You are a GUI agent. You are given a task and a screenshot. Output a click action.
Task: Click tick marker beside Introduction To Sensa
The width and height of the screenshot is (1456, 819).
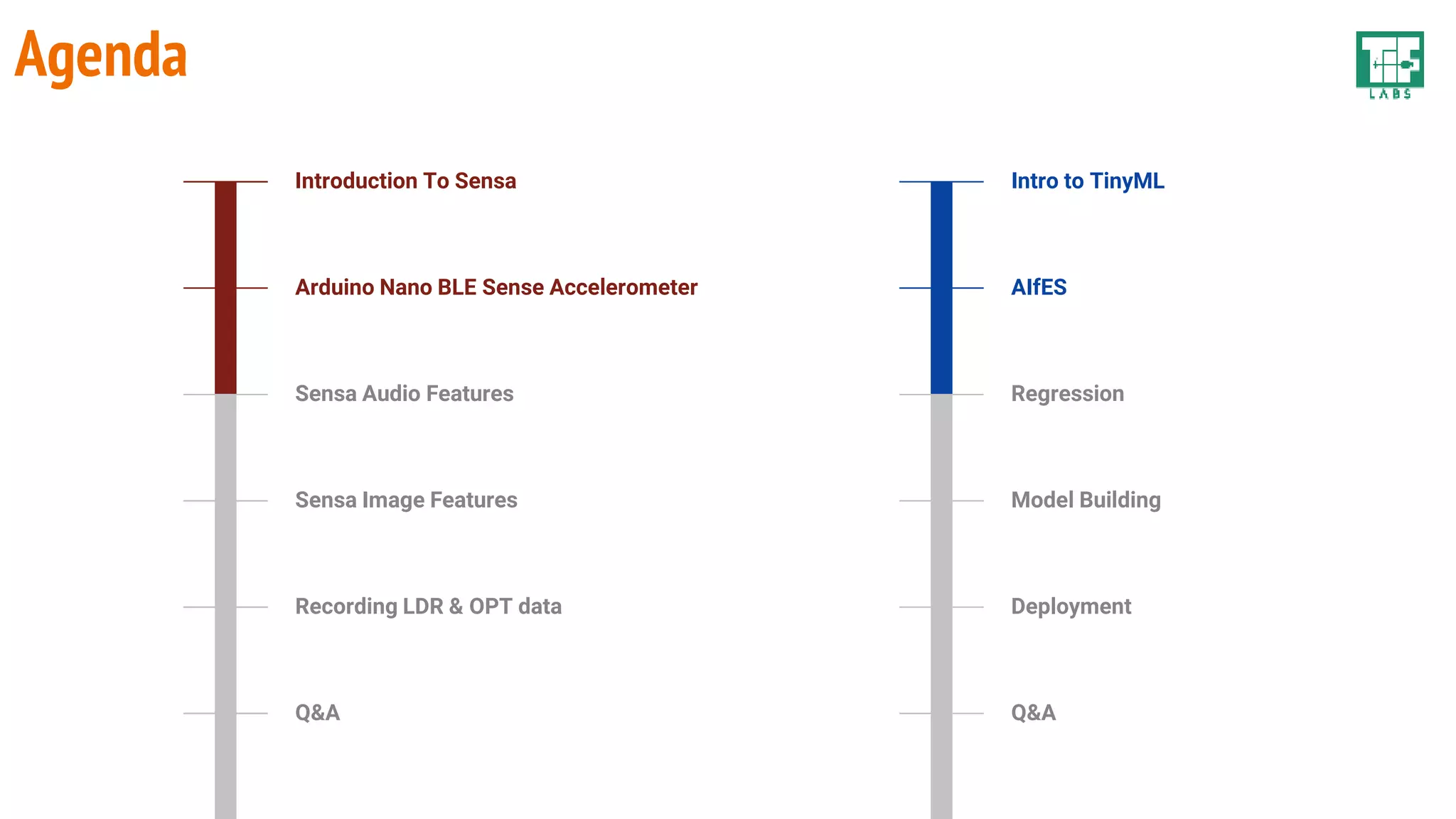click(225, 181)
